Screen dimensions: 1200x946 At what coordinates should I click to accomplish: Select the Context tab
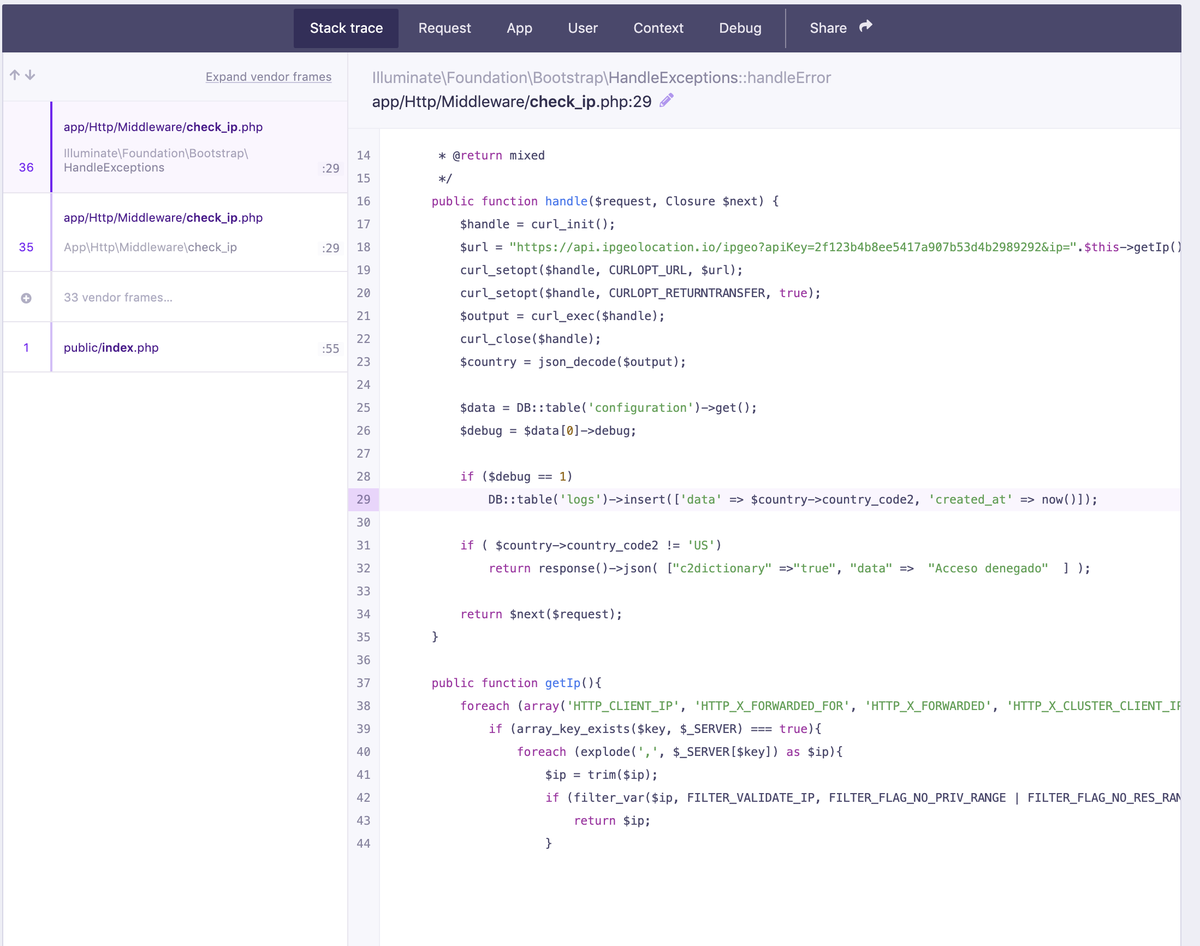[x=658, y=28]
